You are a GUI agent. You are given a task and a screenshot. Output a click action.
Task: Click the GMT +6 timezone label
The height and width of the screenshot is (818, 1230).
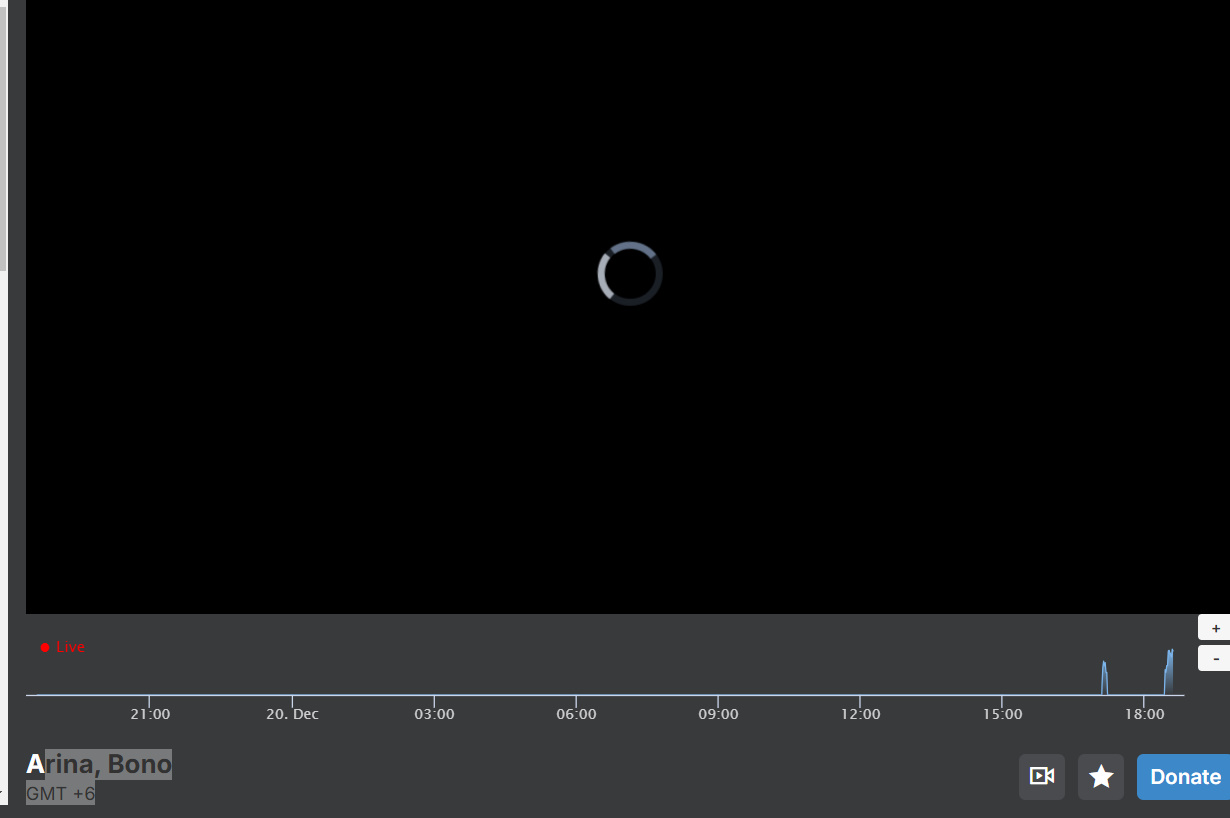pos(61,794)
